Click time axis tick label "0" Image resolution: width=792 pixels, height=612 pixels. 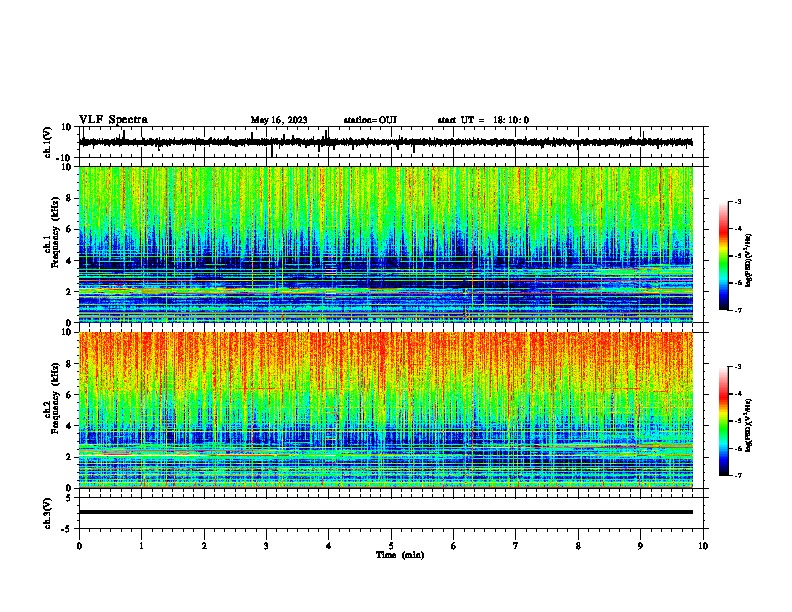coord(79,546)
